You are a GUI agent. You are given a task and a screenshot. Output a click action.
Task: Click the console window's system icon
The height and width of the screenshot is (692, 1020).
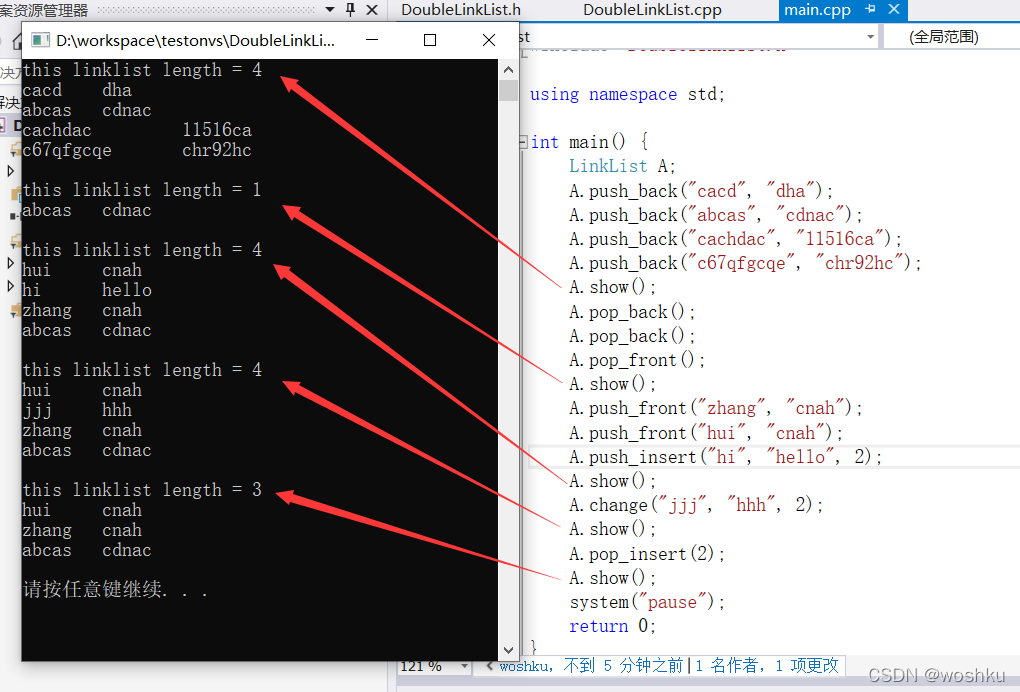[x=40, y=40]
